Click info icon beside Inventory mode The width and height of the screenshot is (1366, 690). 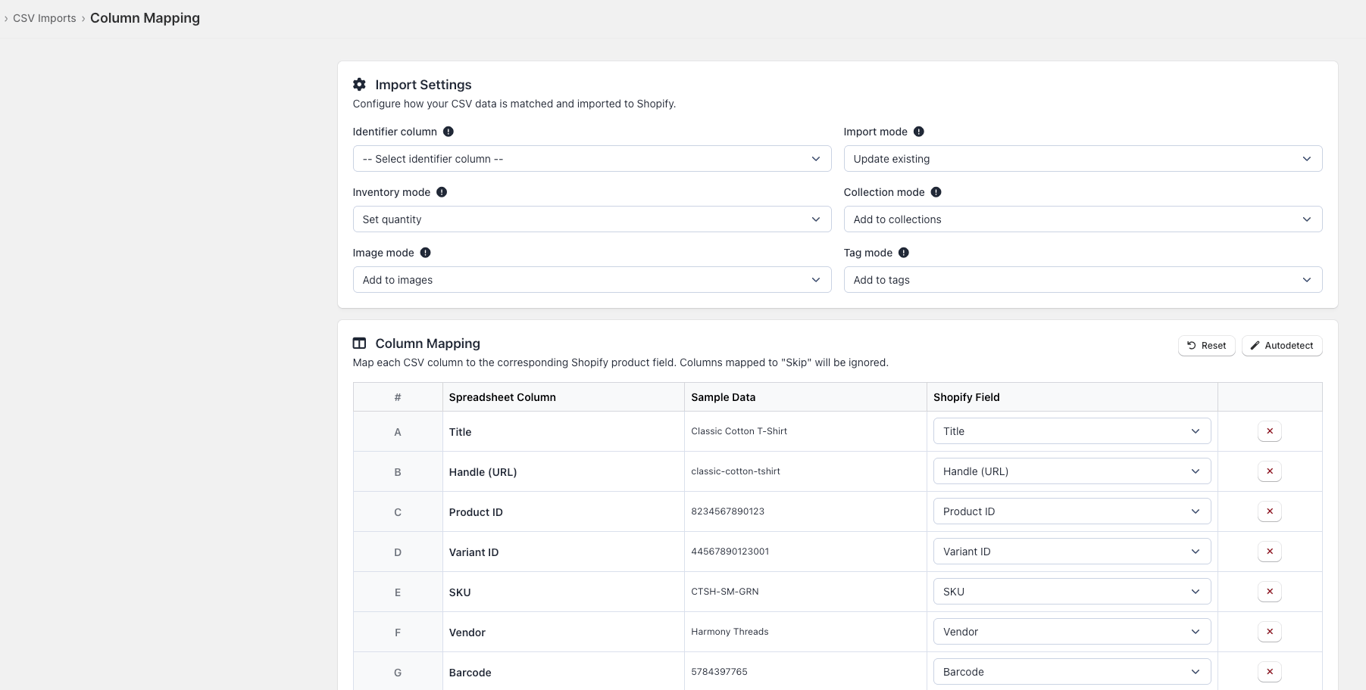[441, 192]
